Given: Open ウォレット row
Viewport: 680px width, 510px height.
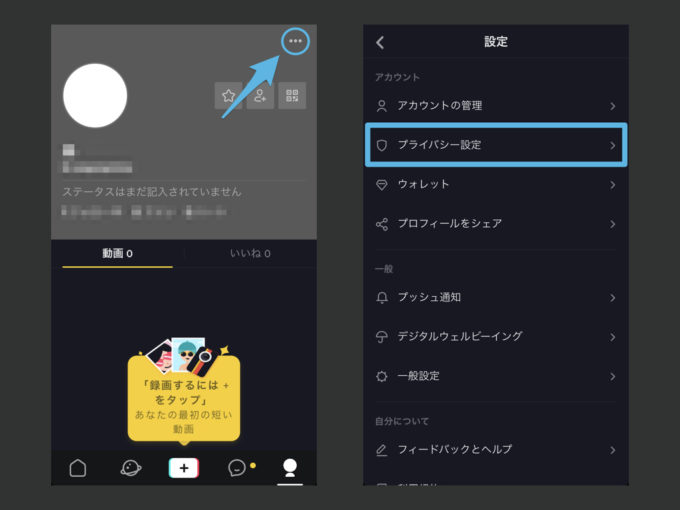Looking at the screenshot, I should coord(496,185).
